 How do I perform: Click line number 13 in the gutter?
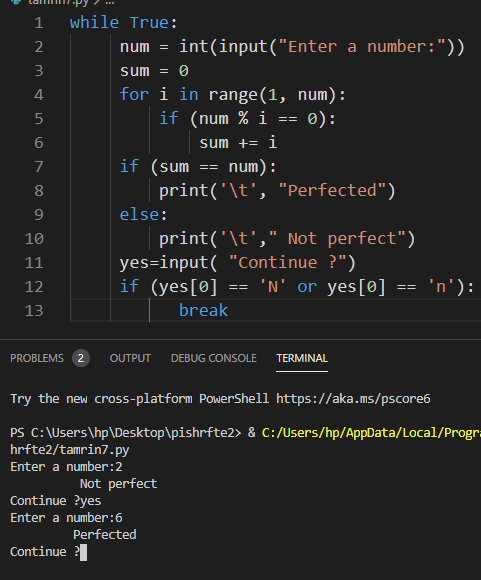coord(34,311)
